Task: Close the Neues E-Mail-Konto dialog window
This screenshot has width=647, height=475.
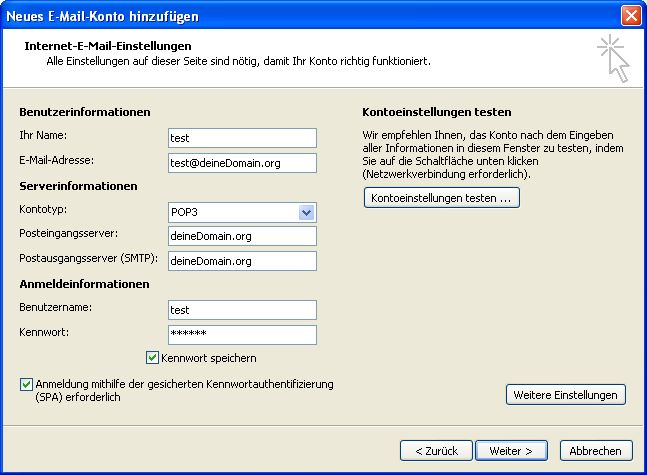Action: (x=630, y=15)
